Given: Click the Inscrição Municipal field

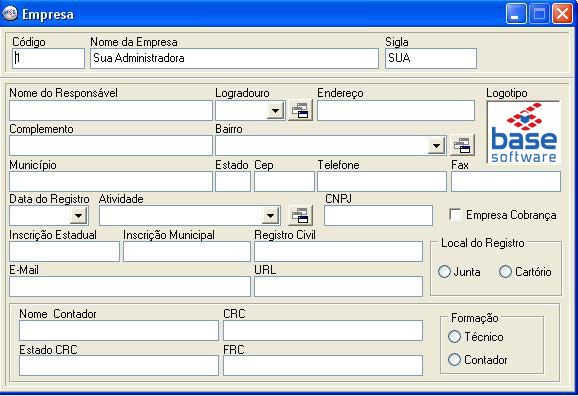Looking at the screenshot, I should pyautogui.click(x=187, y=251).
